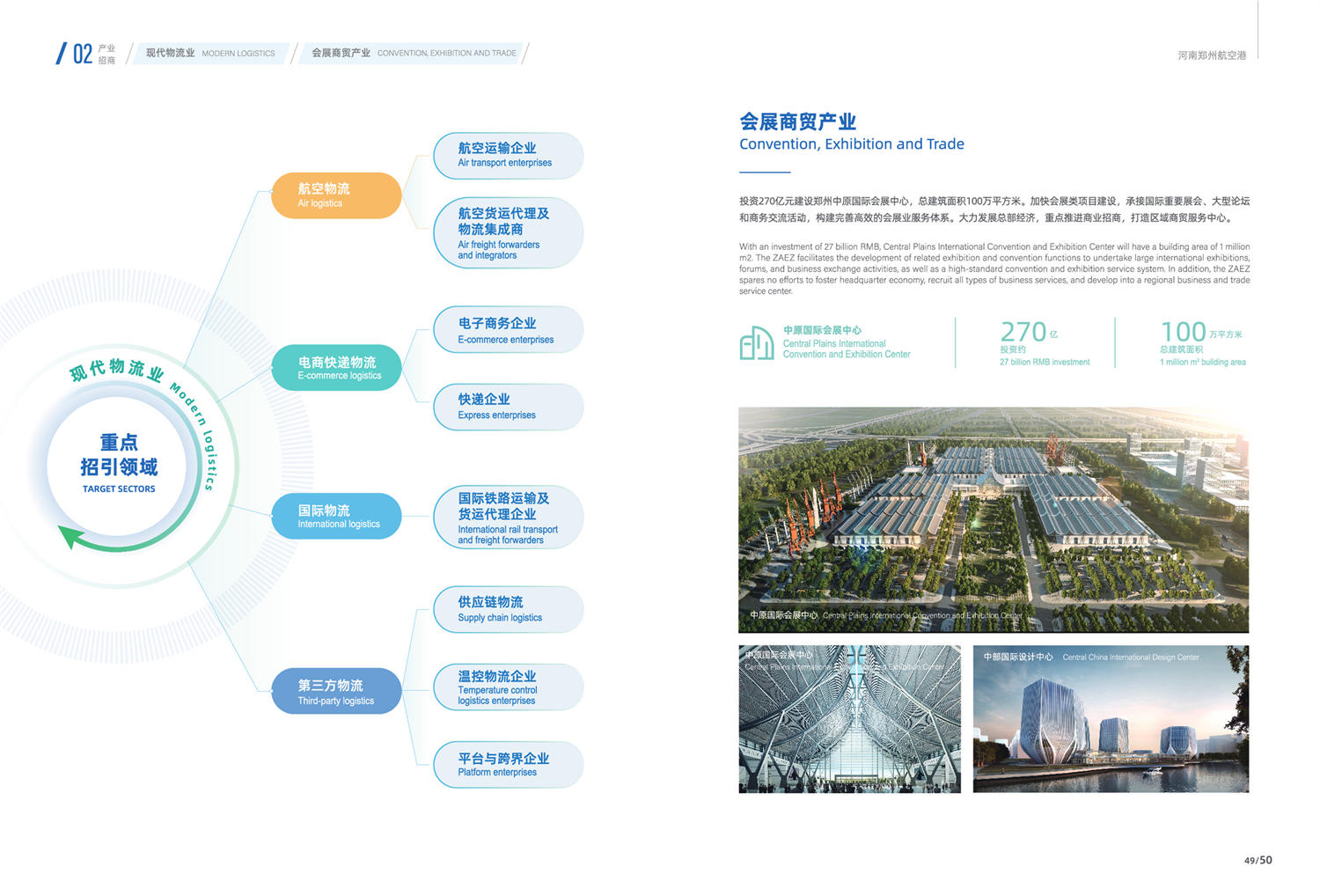
Task: Open the Central China International Design Center photo
Action: pyautogui.click(x=1111, y=719)
